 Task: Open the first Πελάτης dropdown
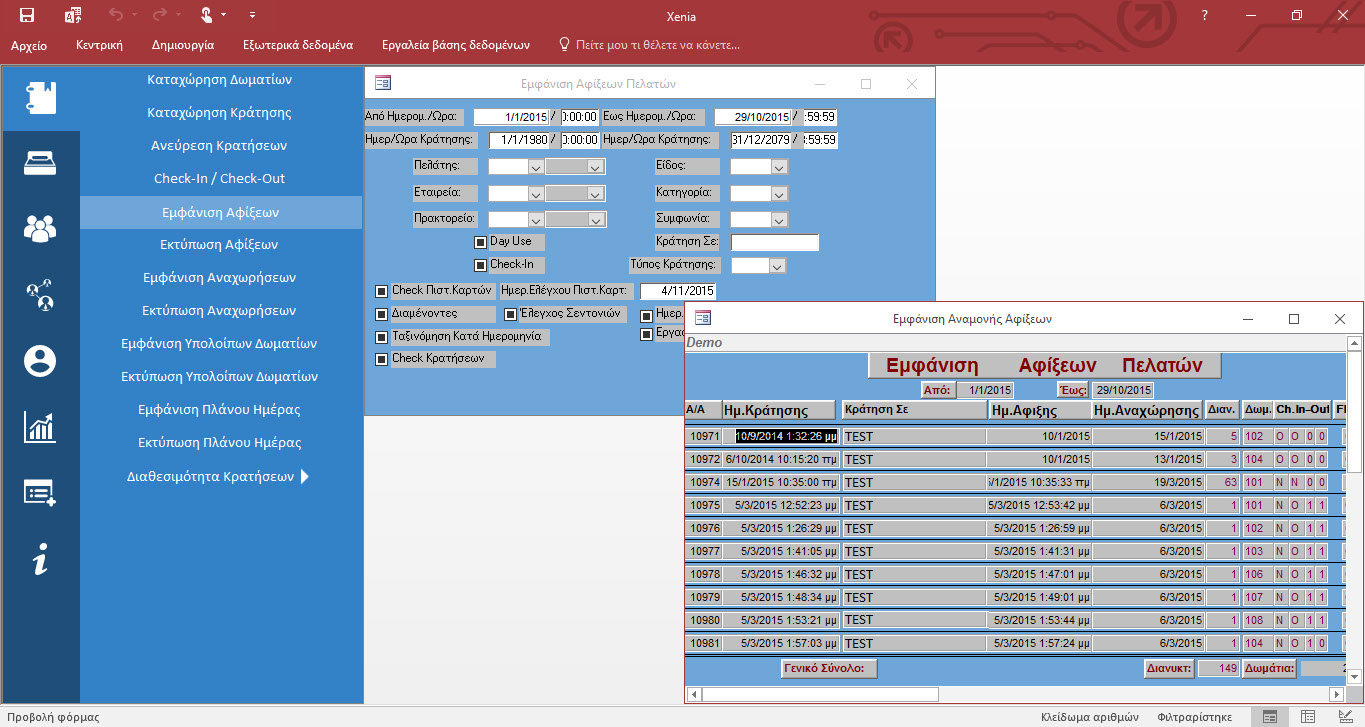535,167
